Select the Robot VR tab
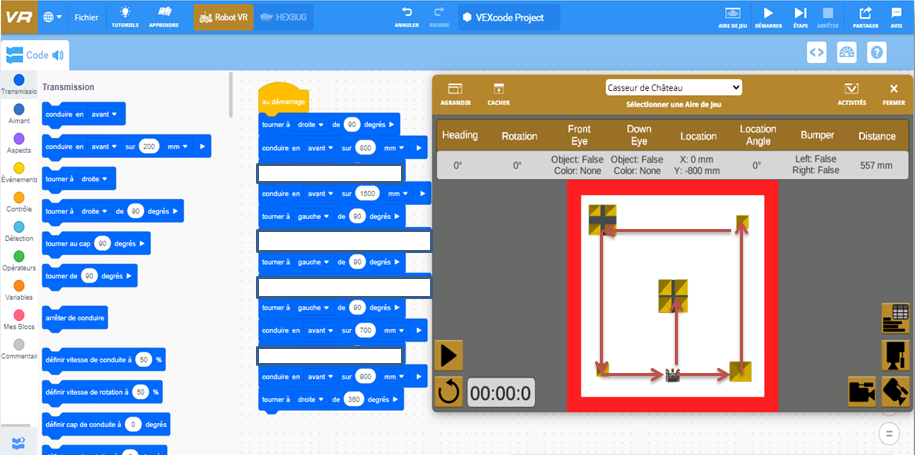The height and width of the screenshot is (455, 915). pyautogui.click(x=223, y=18)
